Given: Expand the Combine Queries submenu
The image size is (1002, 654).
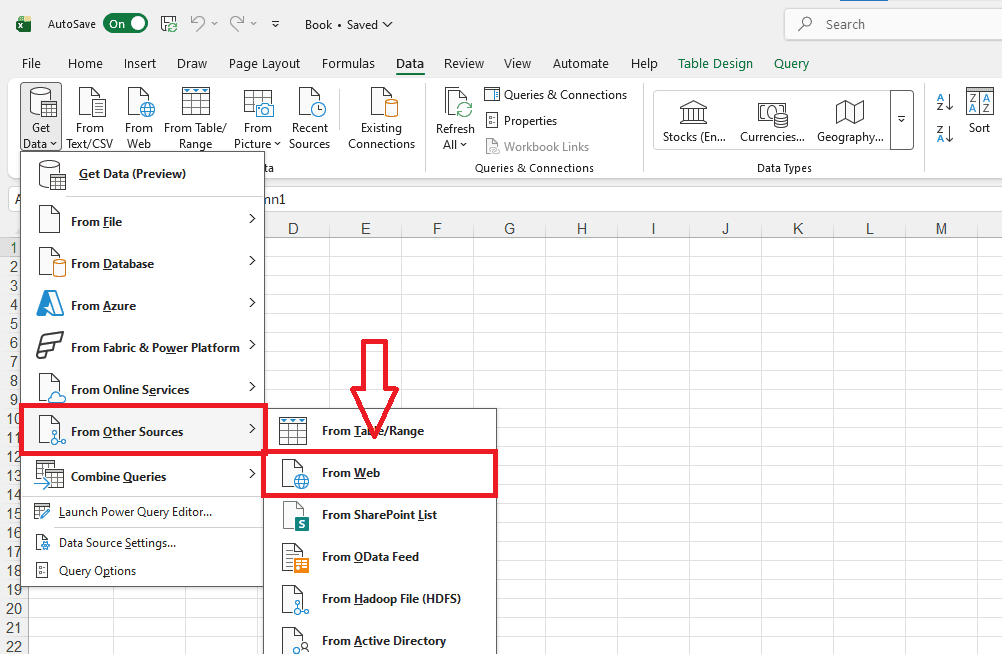Looking at the screenshot, I should [x=143, y=476].
